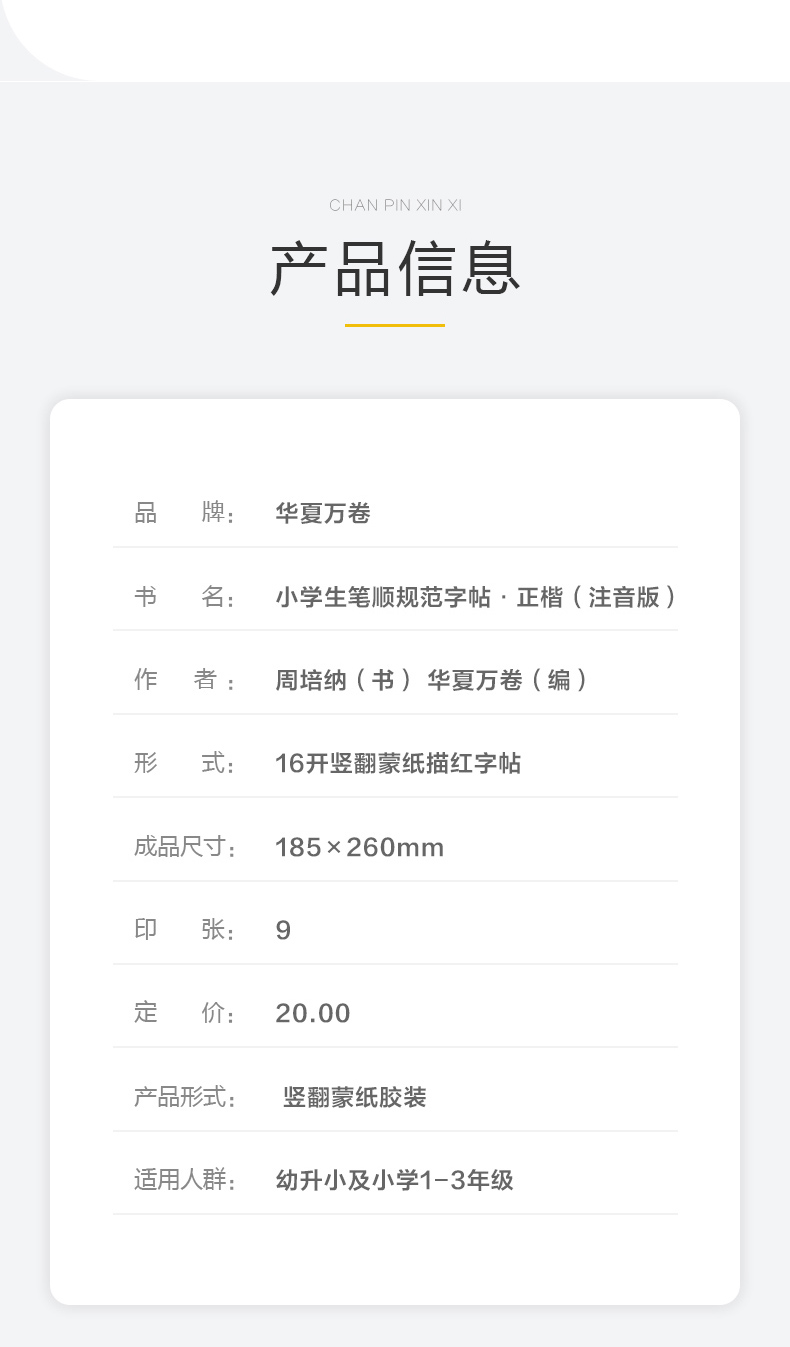Click the 竖翻蒙纸胶装 value
The height and width of the screenshot is (1347, 790).
(355, 1097)
